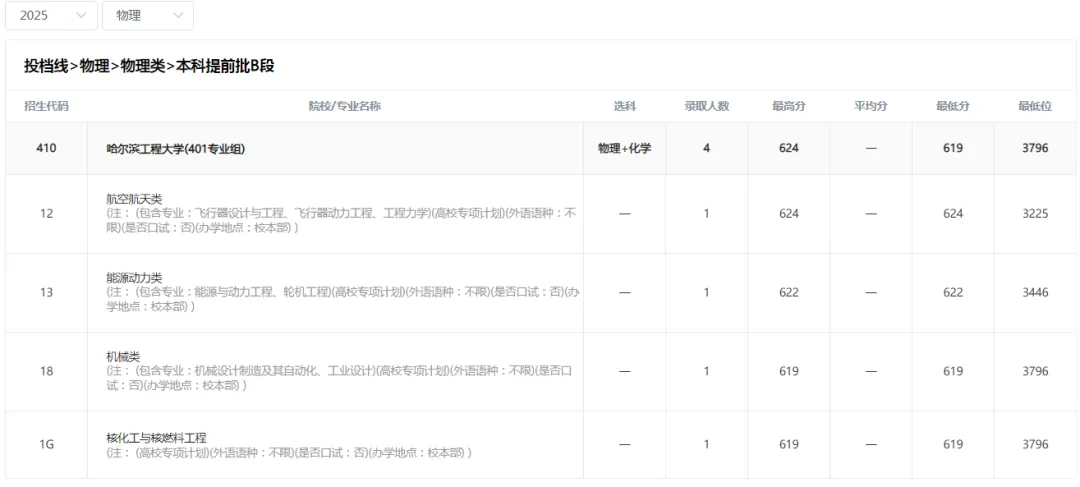Viewport: 1080px width, 487px height.
Task: Select lowest rank 3446 cell
Action: click(x=1035, y=292)
